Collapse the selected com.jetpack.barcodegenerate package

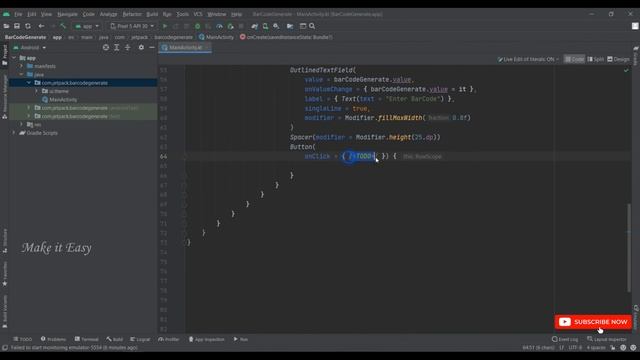pos(29,83)
